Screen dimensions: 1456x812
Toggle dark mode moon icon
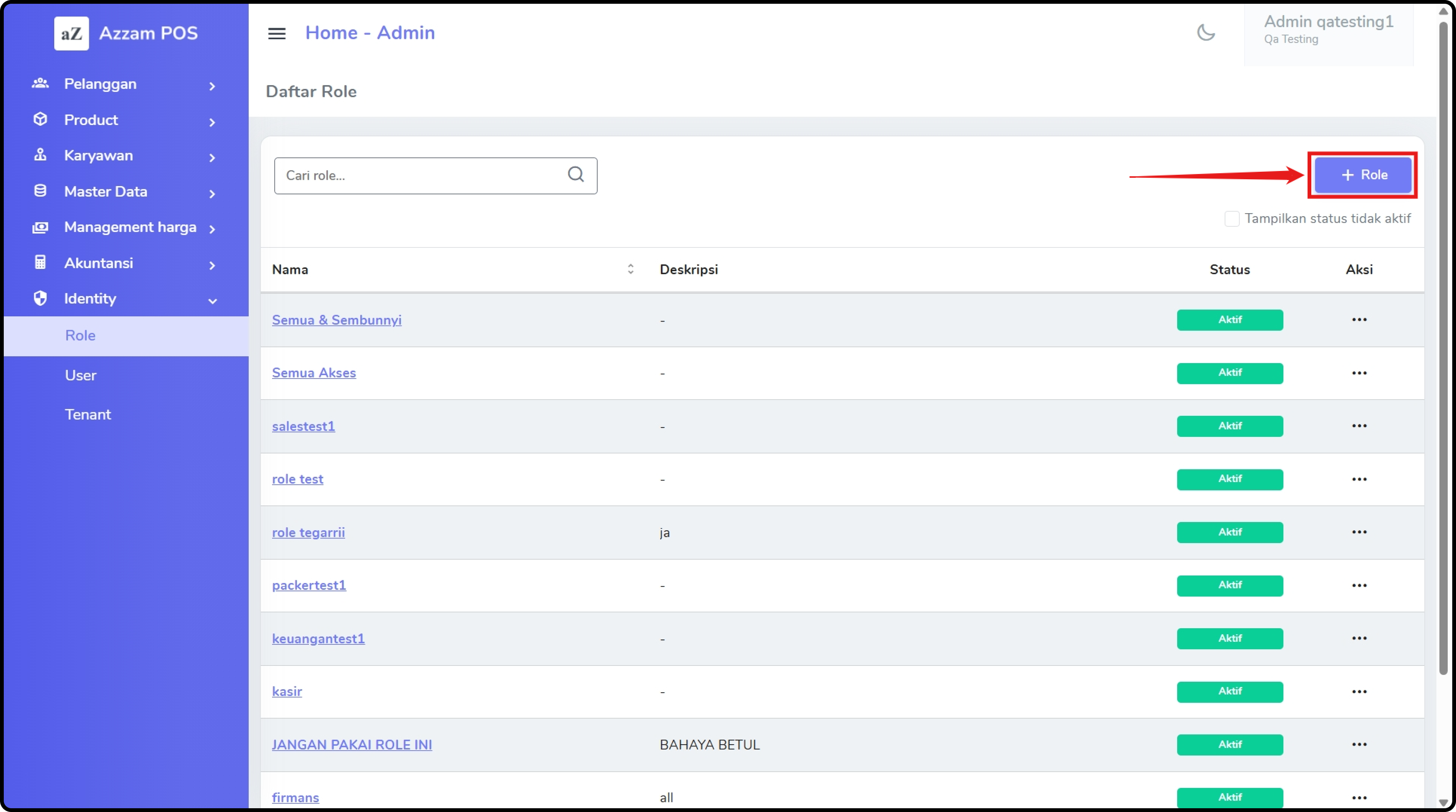(1206, 32)
